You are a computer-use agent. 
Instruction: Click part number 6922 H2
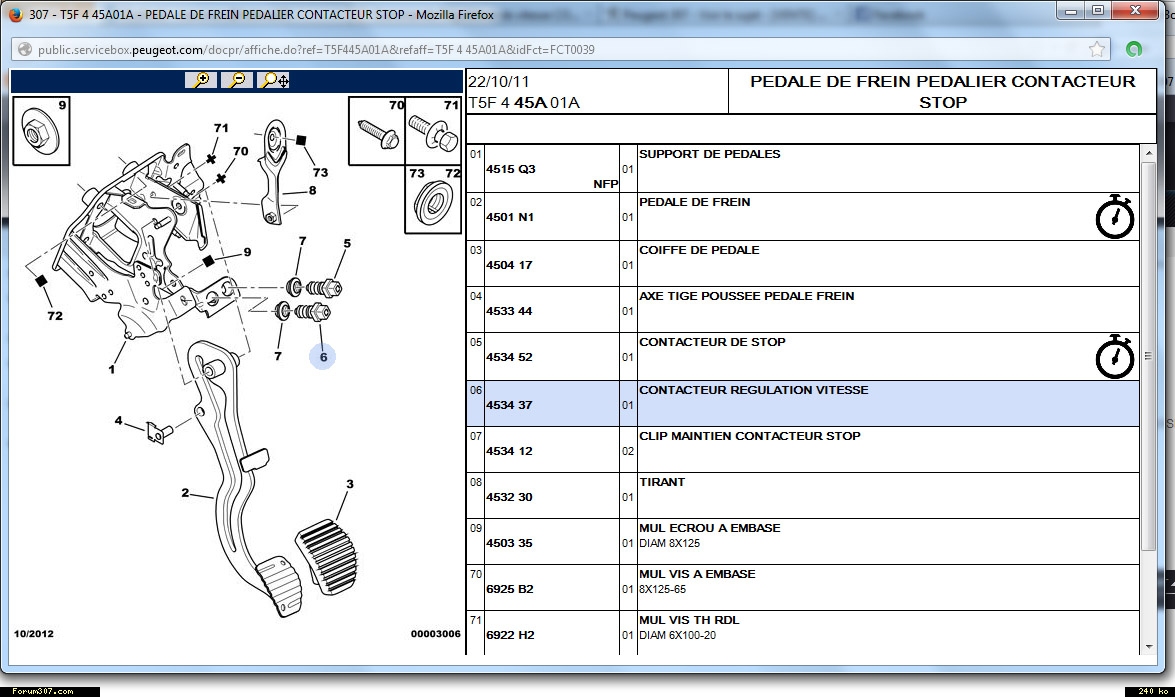tap(510, 636)
